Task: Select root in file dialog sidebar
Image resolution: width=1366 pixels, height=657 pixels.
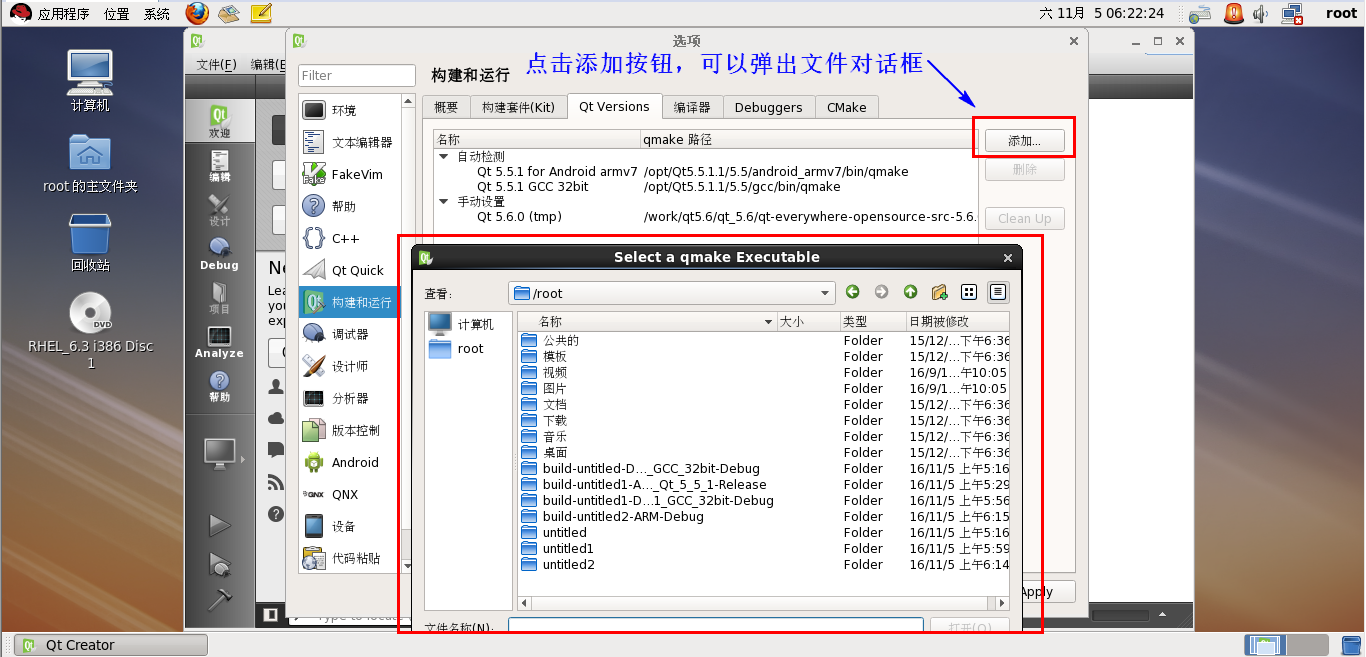Action: click(x=467, y=349)
